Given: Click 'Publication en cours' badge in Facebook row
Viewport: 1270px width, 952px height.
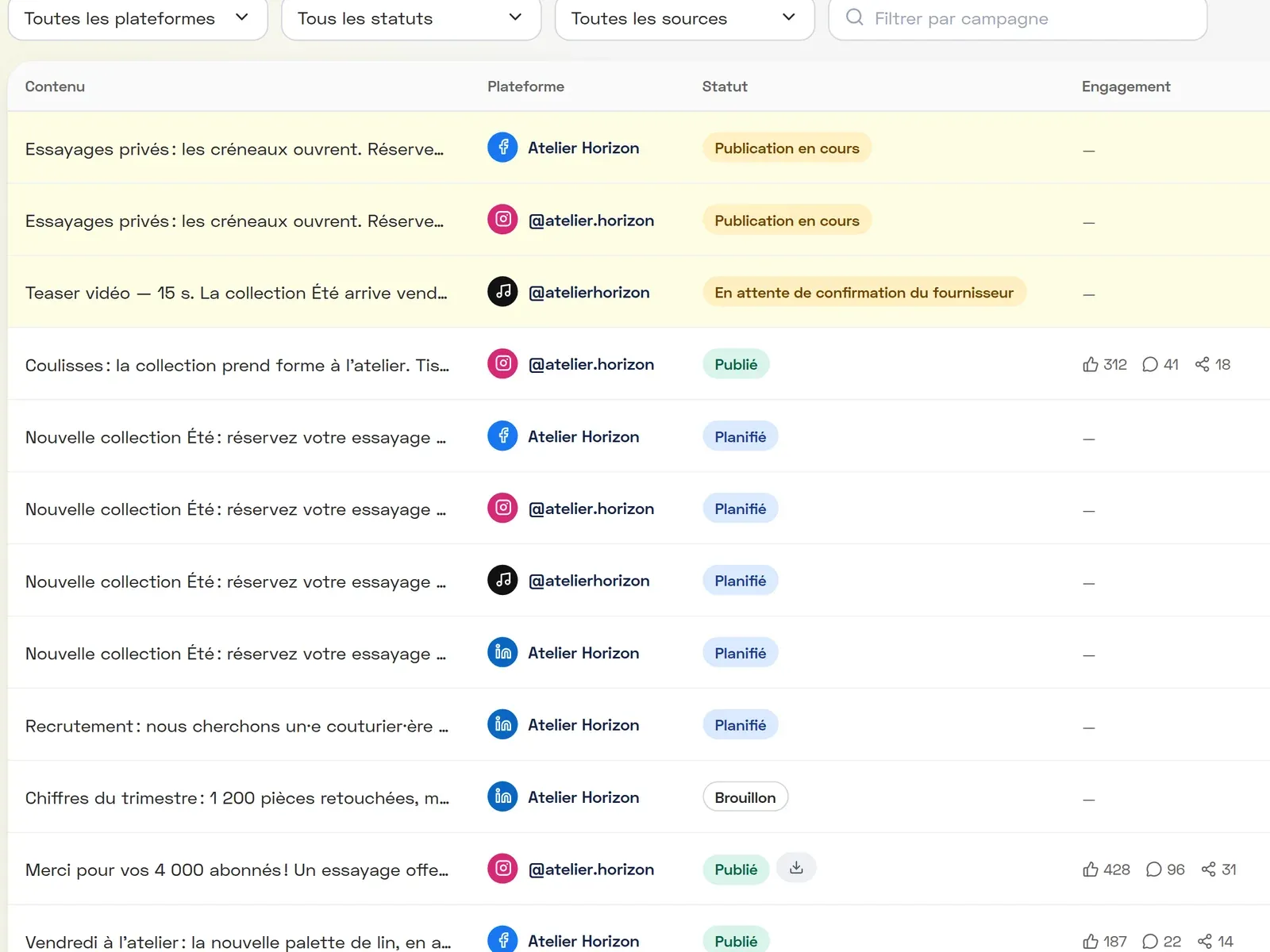Looking at the screenshot, I should 787,148.
